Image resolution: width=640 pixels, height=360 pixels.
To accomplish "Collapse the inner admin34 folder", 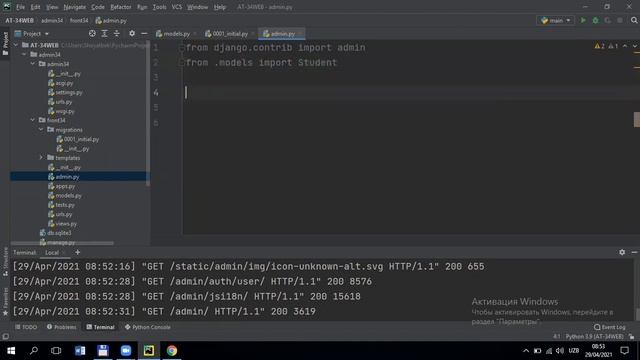I will pos(33,64).
